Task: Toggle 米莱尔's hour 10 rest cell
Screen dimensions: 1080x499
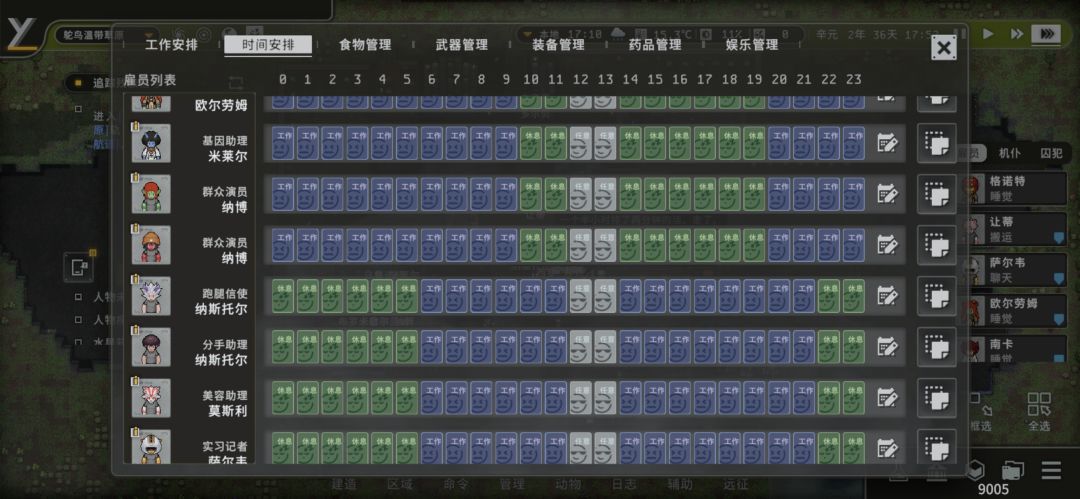Action: (531, 143)
